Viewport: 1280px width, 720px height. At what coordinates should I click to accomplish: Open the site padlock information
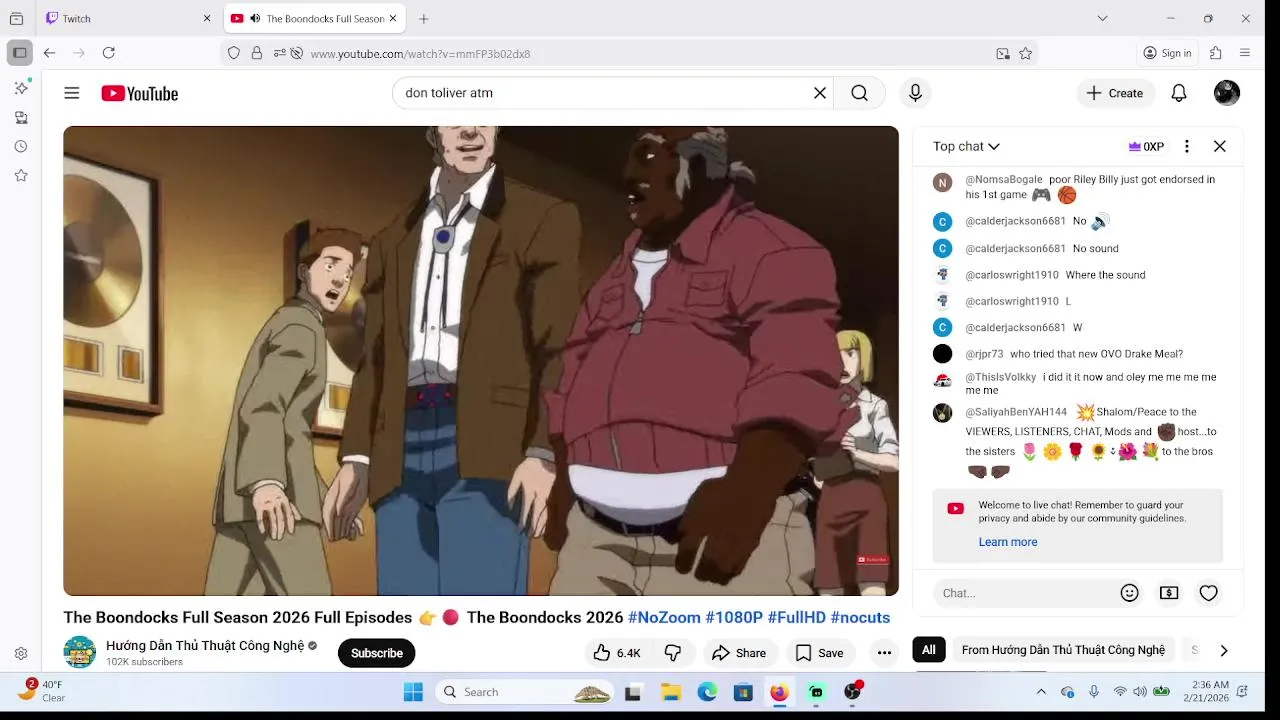click(257, 54)
